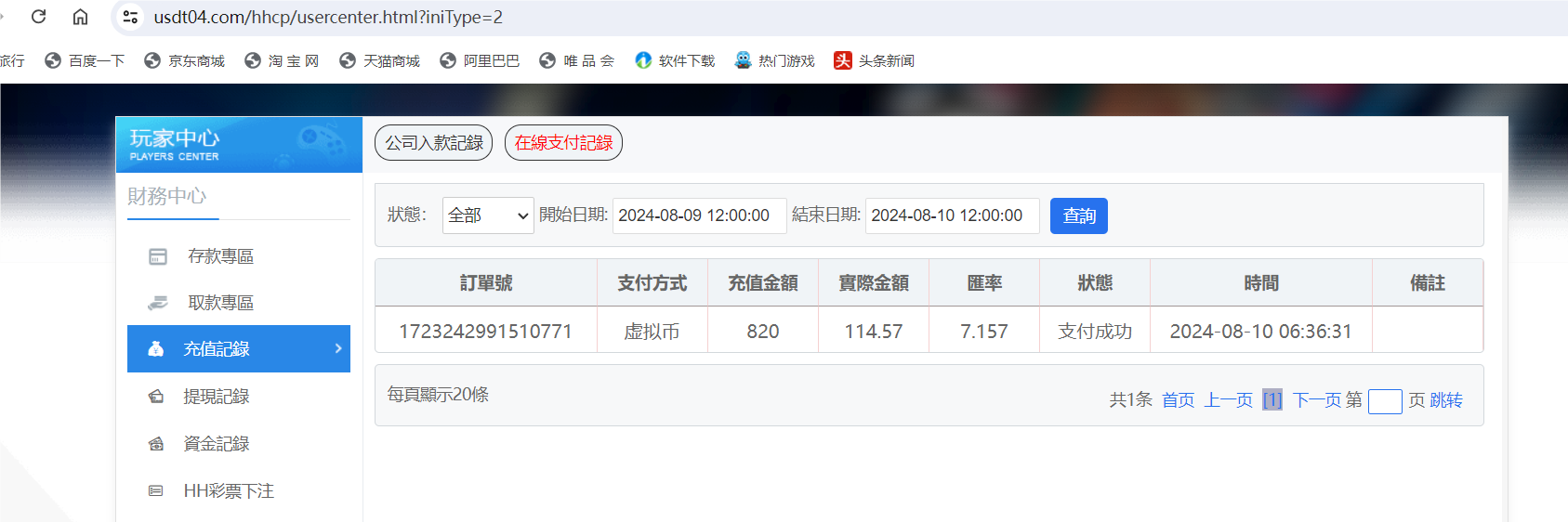Expand the 充值記錄 chevron arrow
This screenshot has width=1568, height=522.
[338, 348]
